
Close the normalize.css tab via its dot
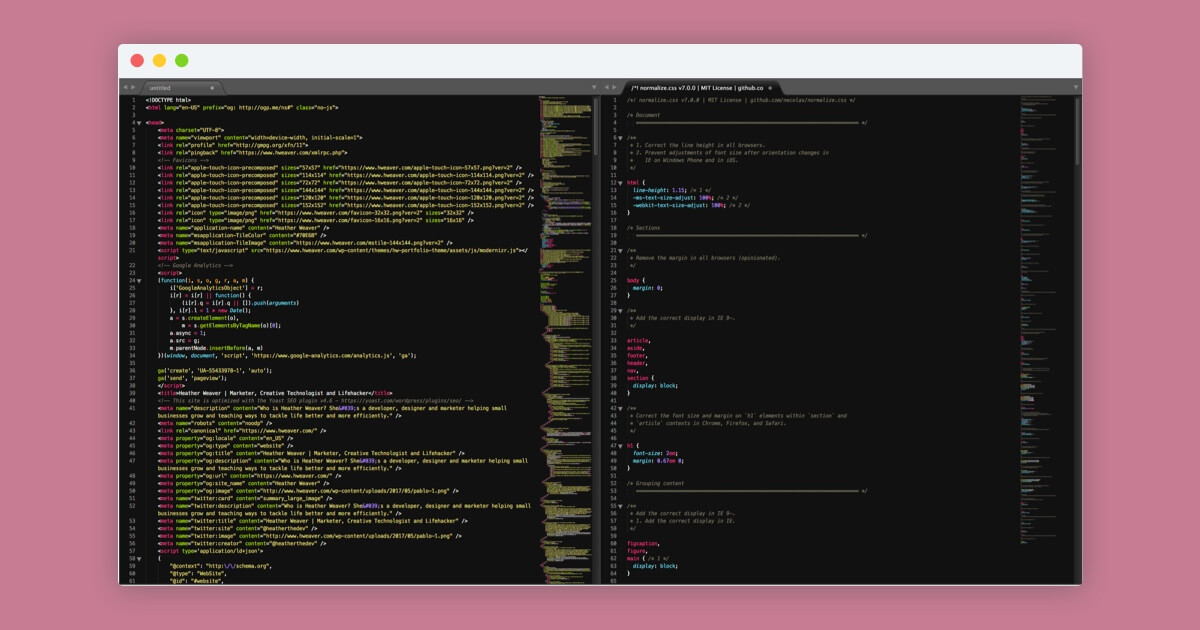coord(770,88)
